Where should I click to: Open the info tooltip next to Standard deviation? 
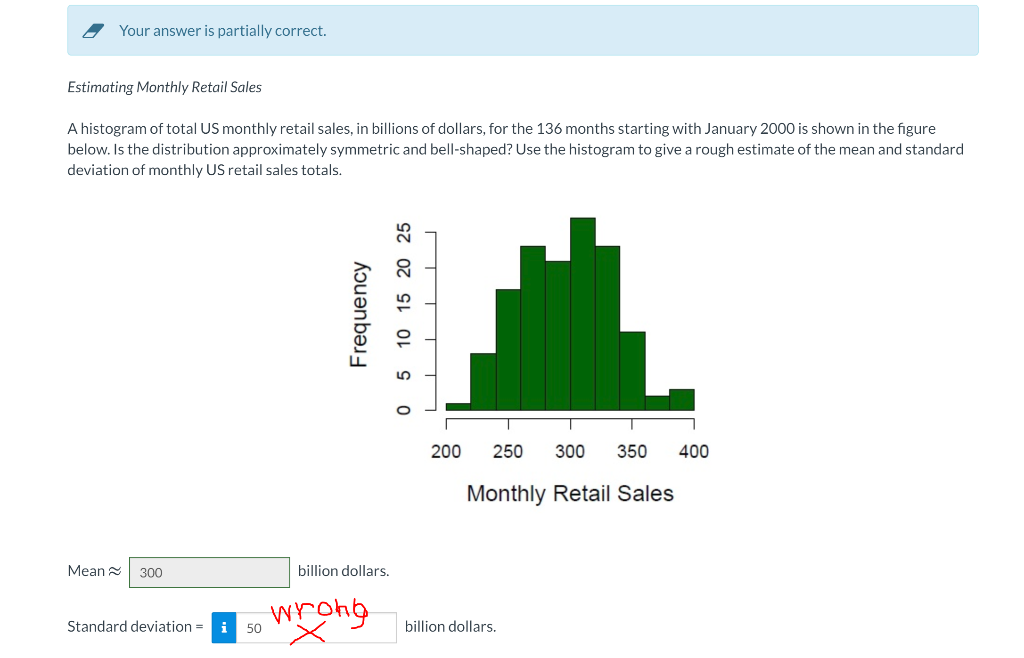(223, 627)
